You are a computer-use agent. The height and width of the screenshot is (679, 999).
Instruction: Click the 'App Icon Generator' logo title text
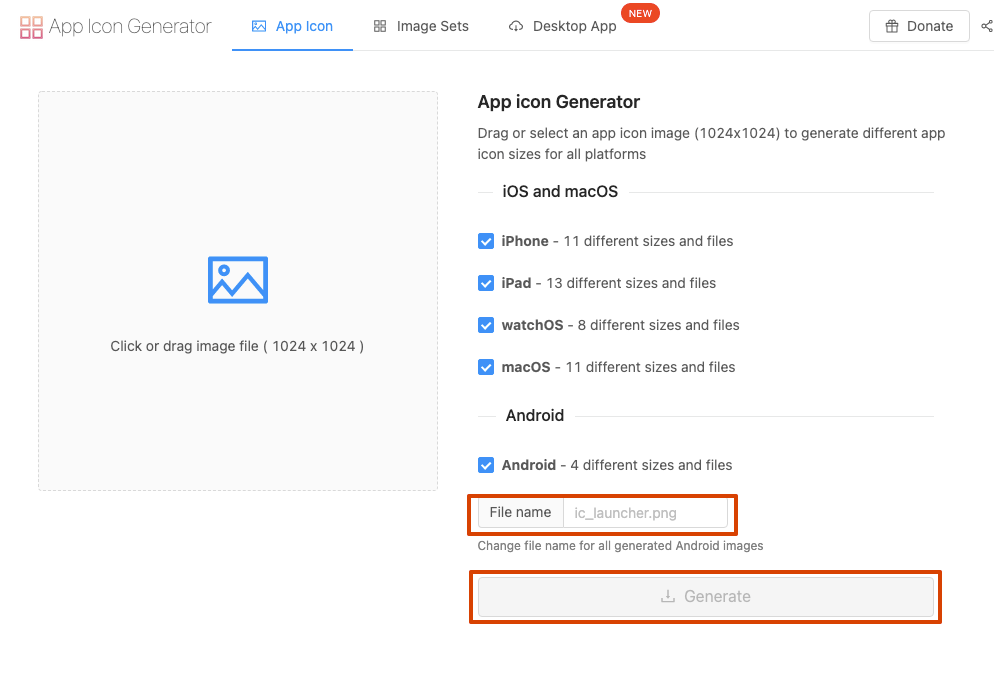tap(130, 27)
